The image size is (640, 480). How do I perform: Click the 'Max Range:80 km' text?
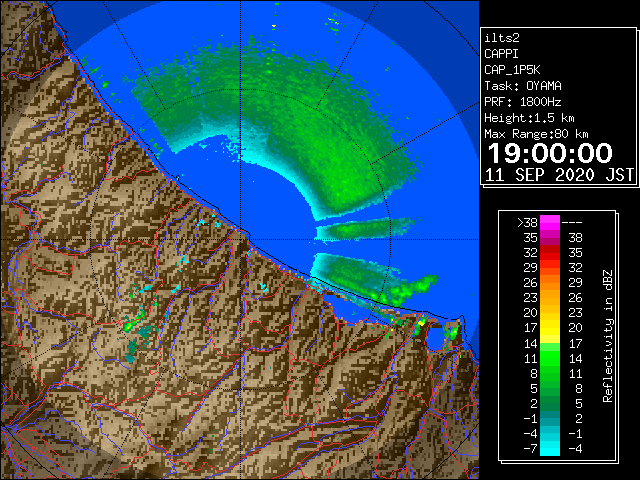[536, 134]
